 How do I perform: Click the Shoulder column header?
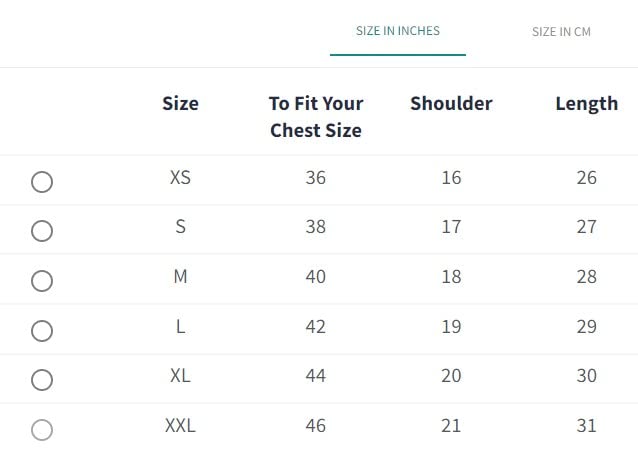coord(451,103)
